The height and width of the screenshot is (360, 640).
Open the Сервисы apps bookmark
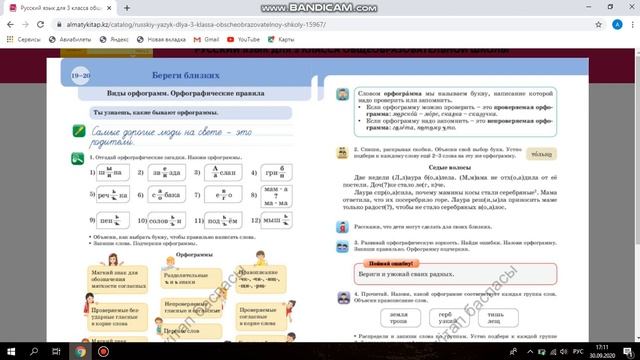tap(24, 40)
